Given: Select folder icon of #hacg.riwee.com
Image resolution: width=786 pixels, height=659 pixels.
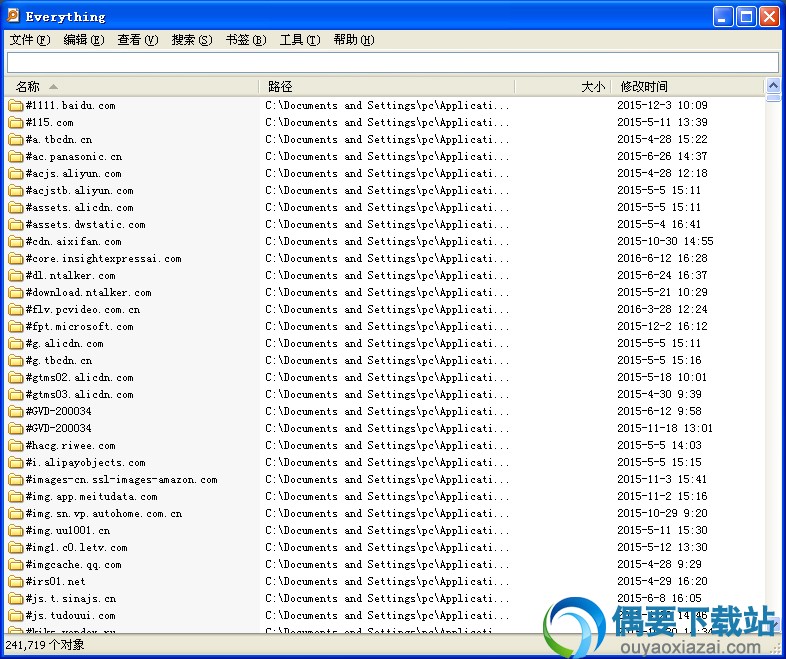Looking at the screenshot, I should [16, 446].
